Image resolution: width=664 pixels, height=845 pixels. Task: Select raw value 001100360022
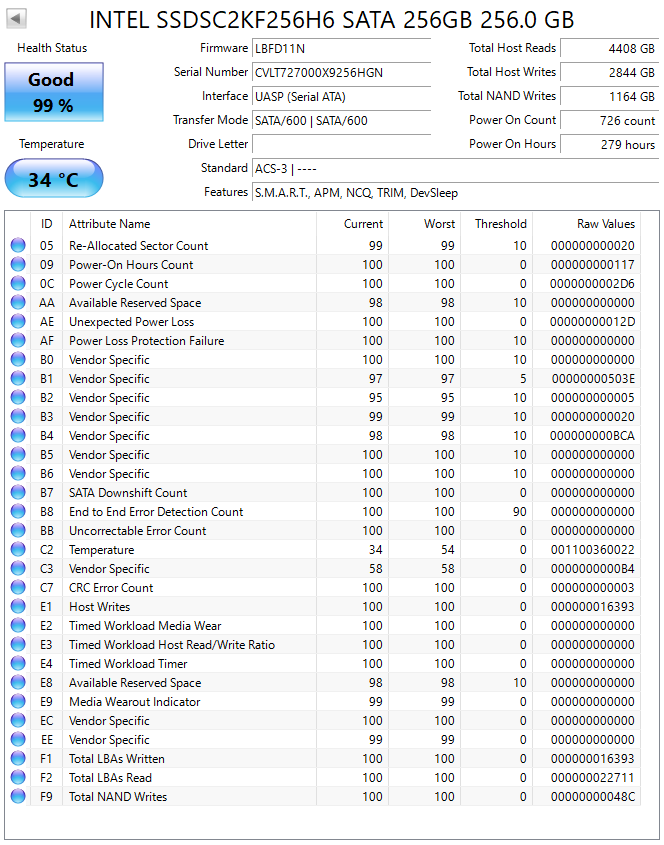[593, 550]
